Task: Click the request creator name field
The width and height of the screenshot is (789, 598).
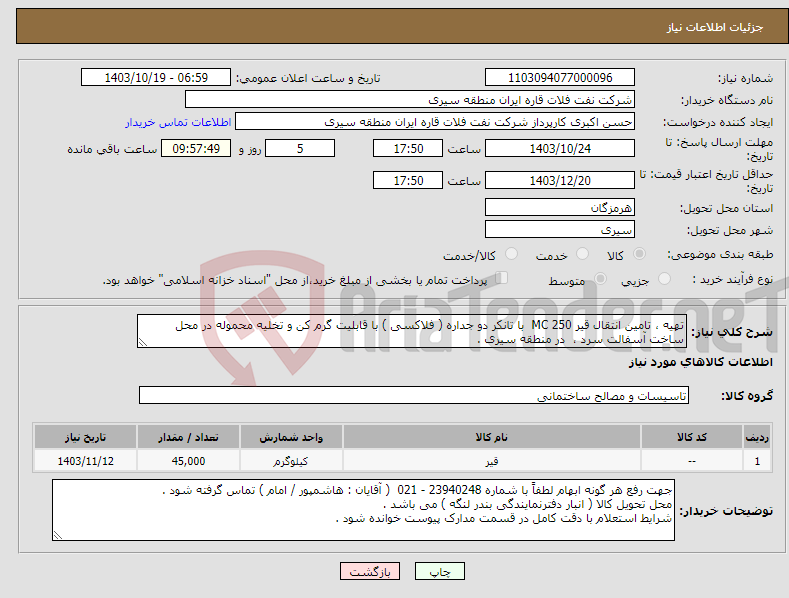Action: pos(435,121)
